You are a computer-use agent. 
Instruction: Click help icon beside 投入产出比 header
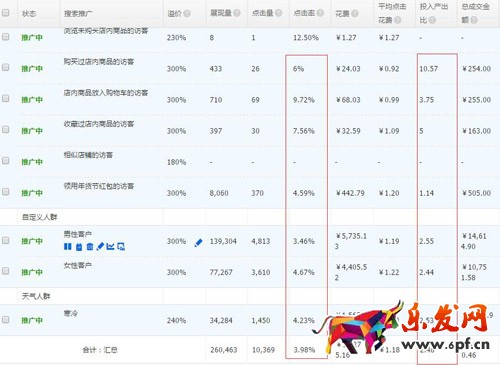point(432,20)
